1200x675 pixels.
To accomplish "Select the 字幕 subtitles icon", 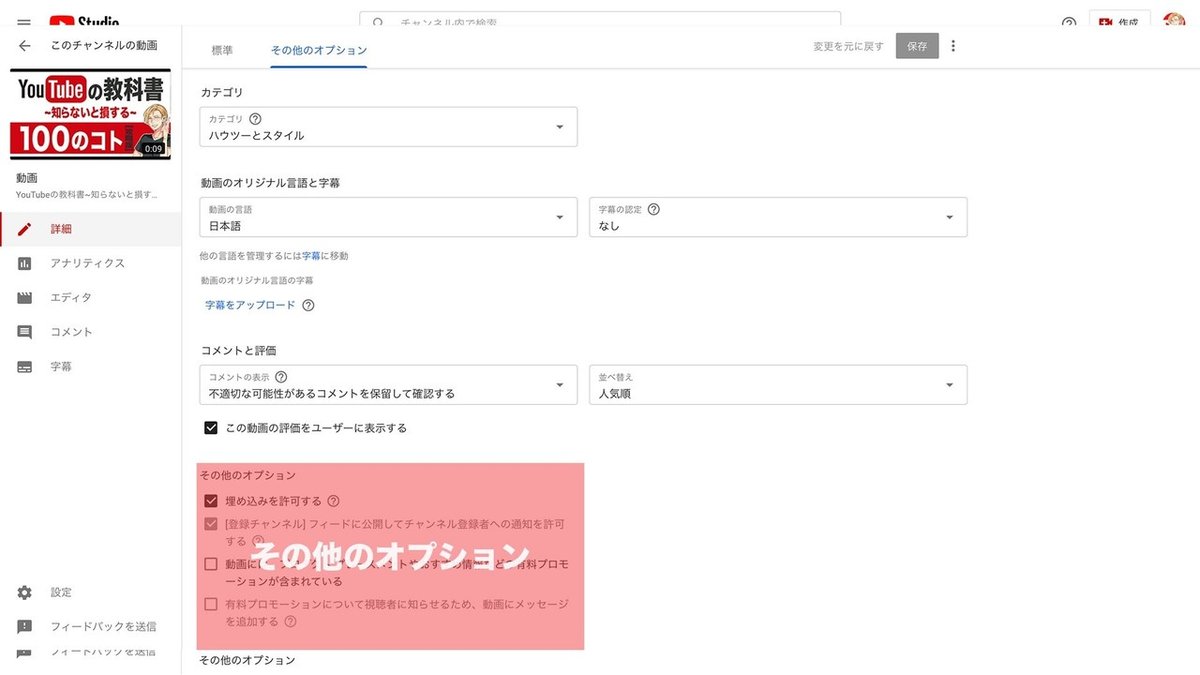I will click(26, 366).
